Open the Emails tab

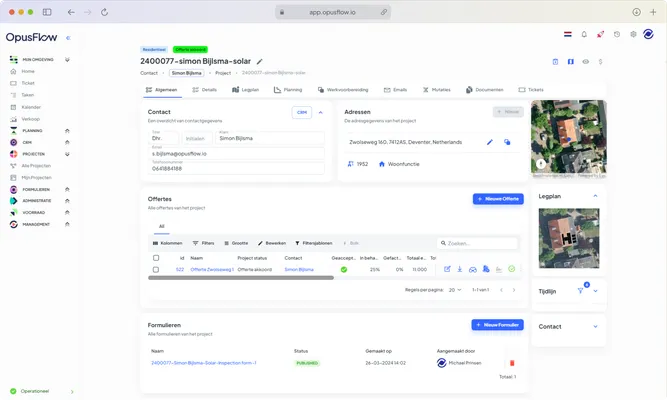(x=396, y=90)
